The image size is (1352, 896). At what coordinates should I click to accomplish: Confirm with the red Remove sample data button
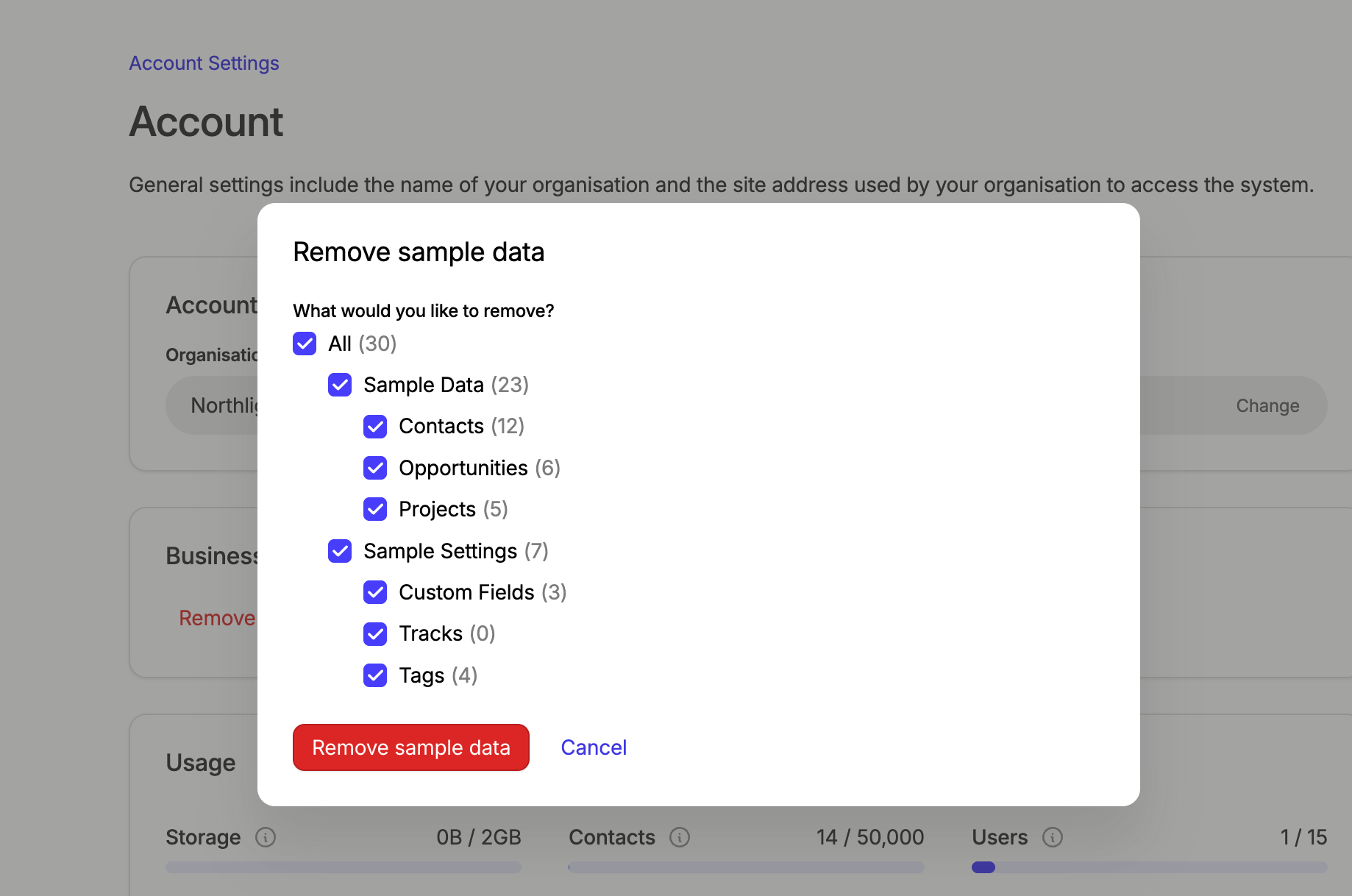pos(411,747)
